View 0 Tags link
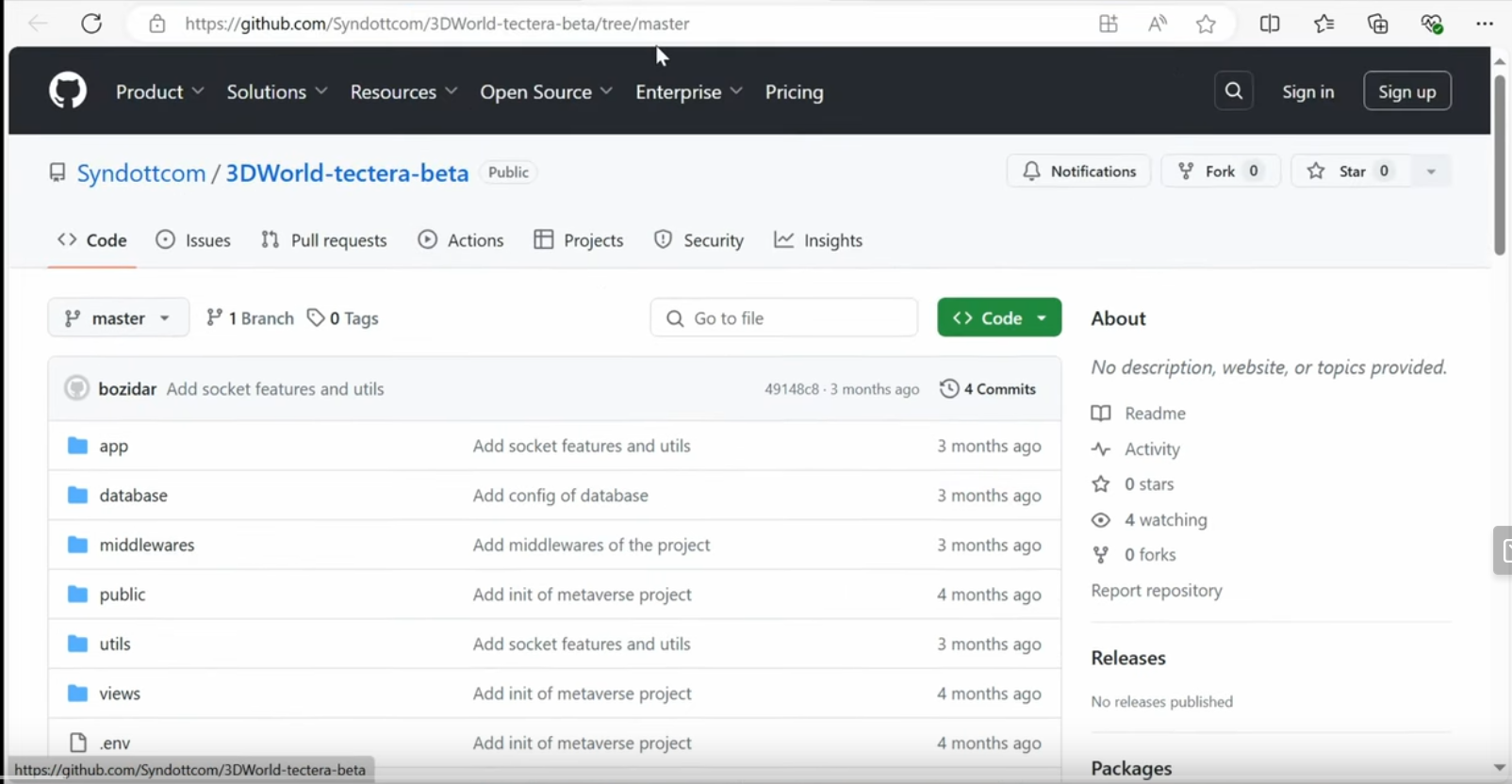 343,318
